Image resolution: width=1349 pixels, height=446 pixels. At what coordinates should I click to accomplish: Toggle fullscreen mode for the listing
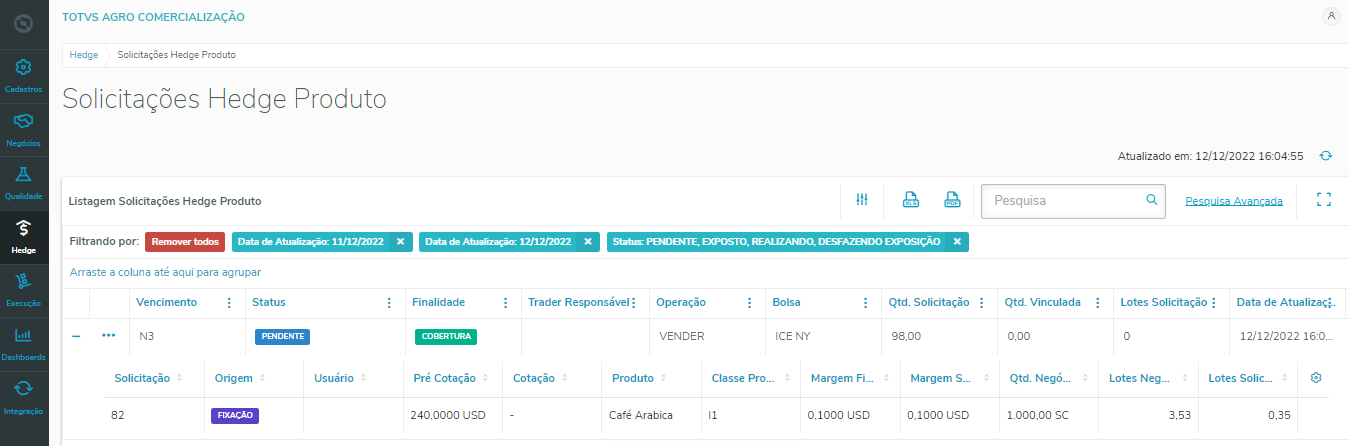(x=1325, y=200)
